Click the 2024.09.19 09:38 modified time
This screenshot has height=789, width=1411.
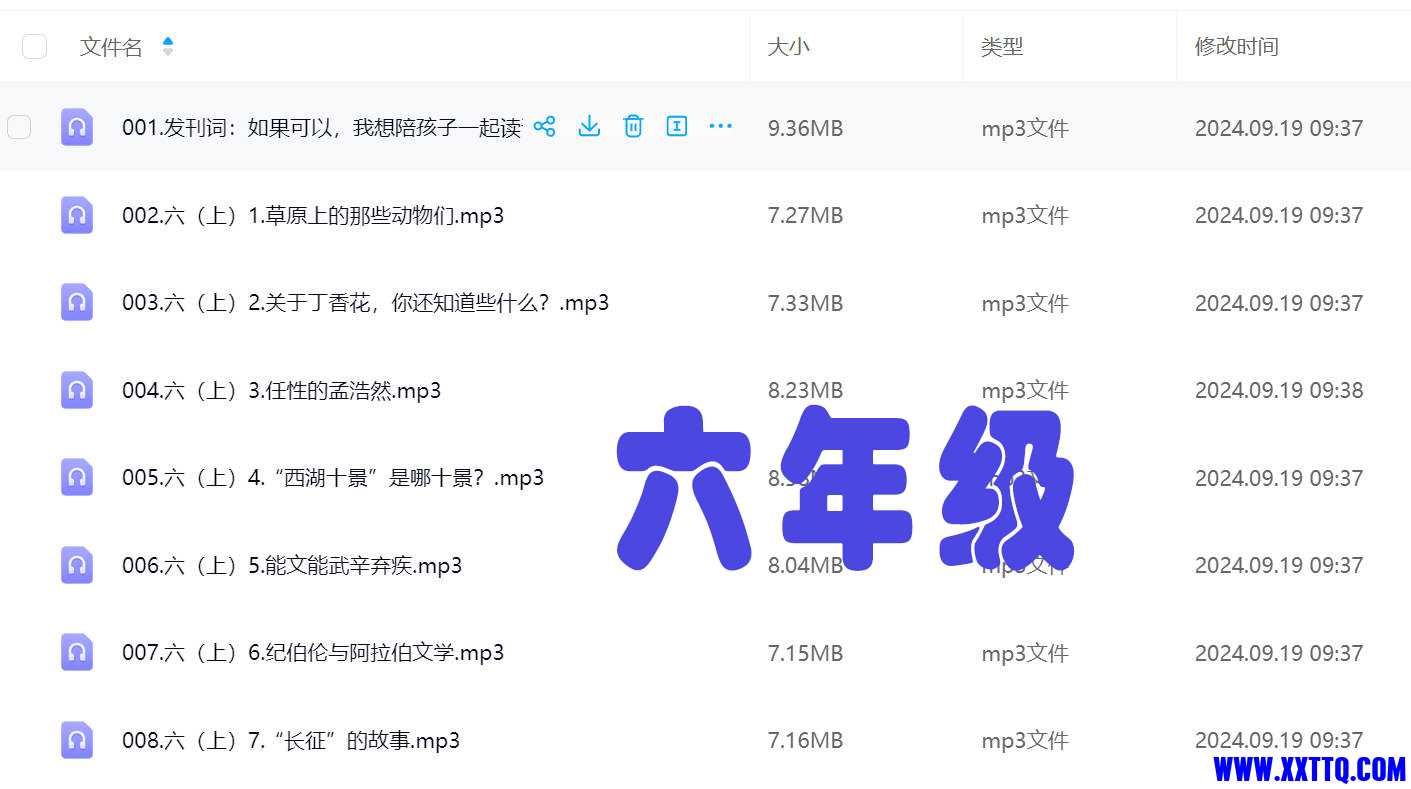point(1279,390)
